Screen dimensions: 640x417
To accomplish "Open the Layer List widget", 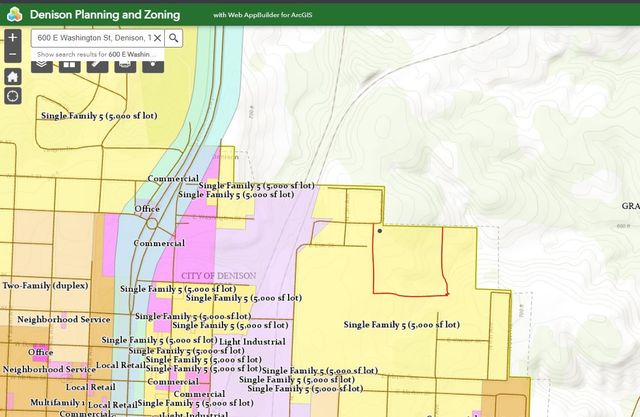I will [x=42, y=64].
